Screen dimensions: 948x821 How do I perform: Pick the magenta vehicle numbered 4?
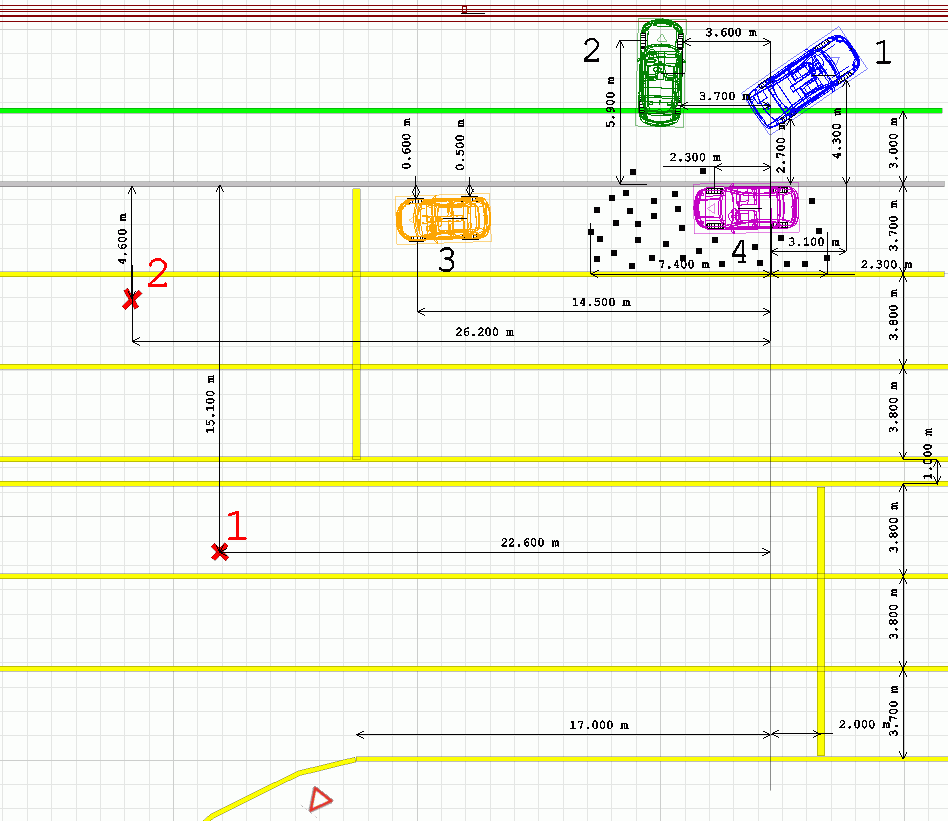point(746,207)
